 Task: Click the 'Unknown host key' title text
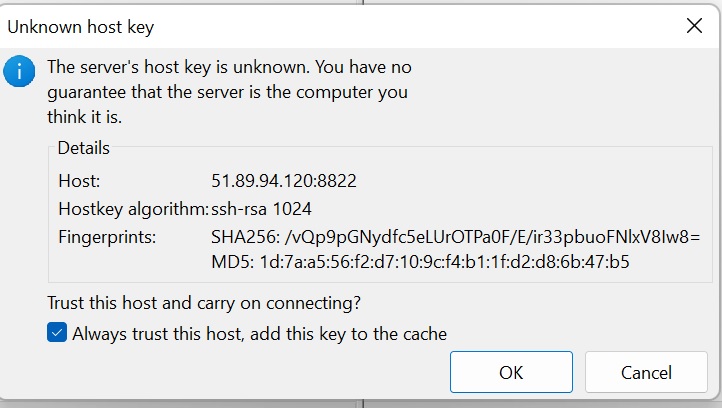(x=81, y=27)
